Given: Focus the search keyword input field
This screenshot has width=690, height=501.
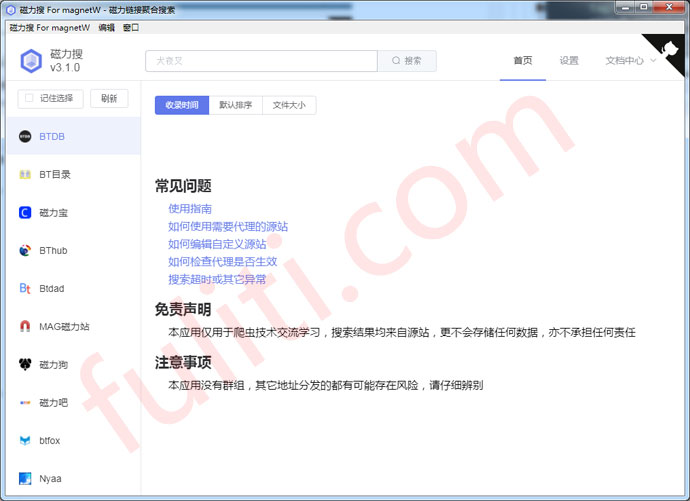Looking at the screenshot, I should (261, 61).
